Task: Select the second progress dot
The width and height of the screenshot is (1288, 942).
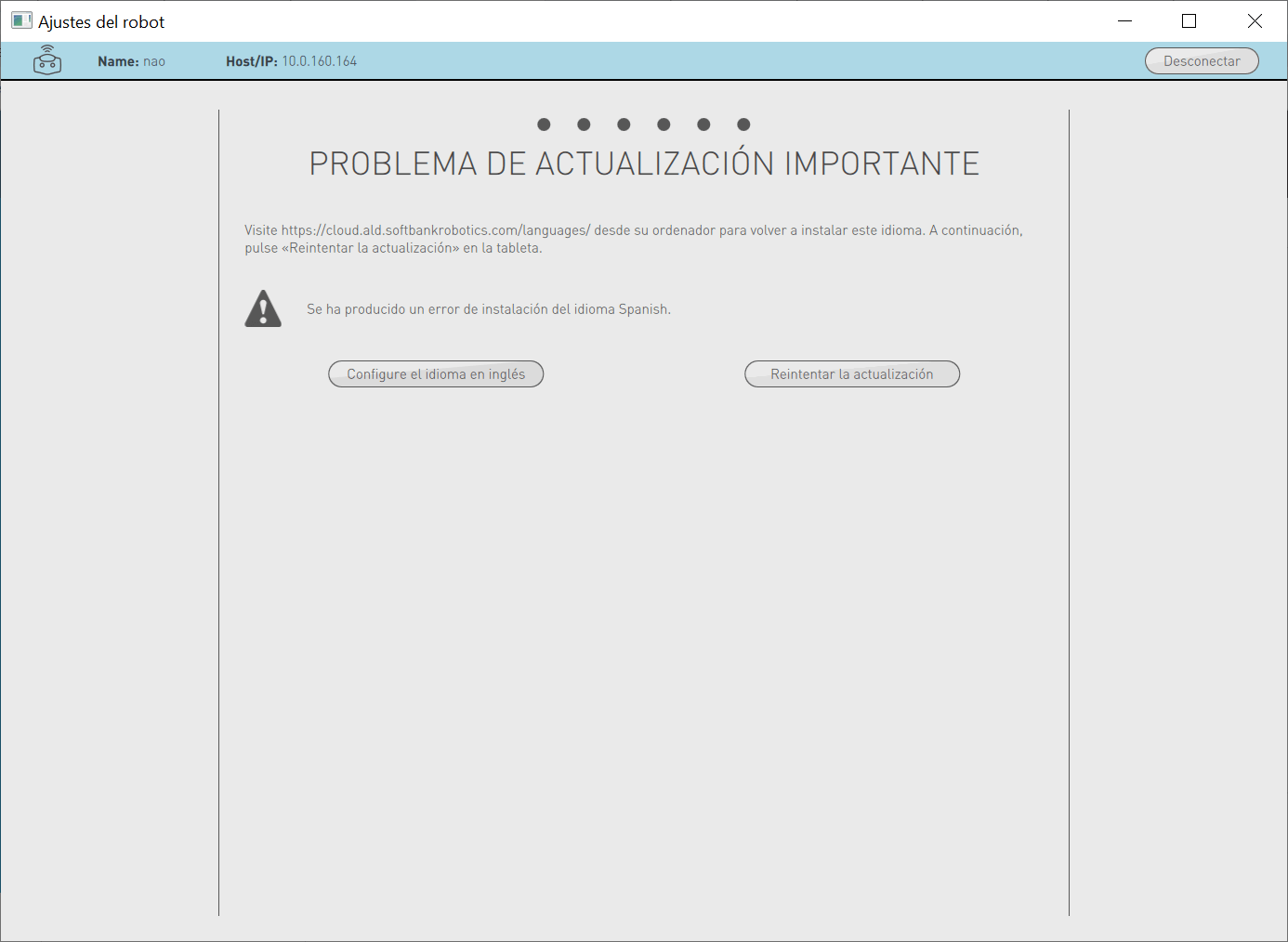Action: click(584, 124)
